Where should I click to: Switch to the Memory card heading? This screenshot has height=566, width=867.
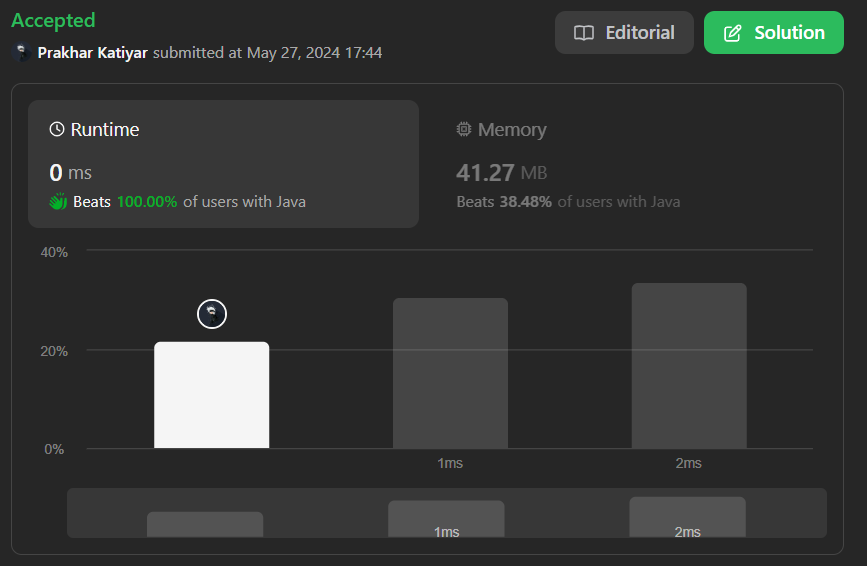pos(512,130)
